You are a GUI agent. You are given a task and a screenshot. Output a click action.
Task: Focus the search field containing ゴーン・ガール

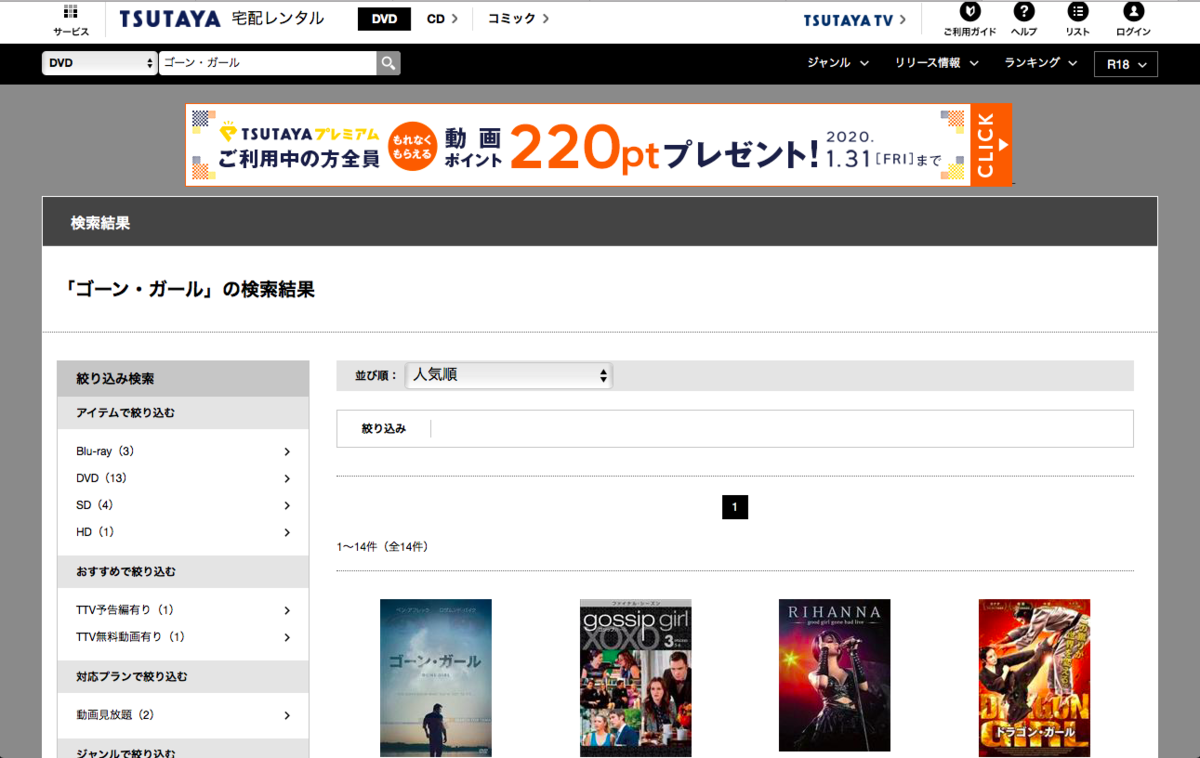point(268,63)
